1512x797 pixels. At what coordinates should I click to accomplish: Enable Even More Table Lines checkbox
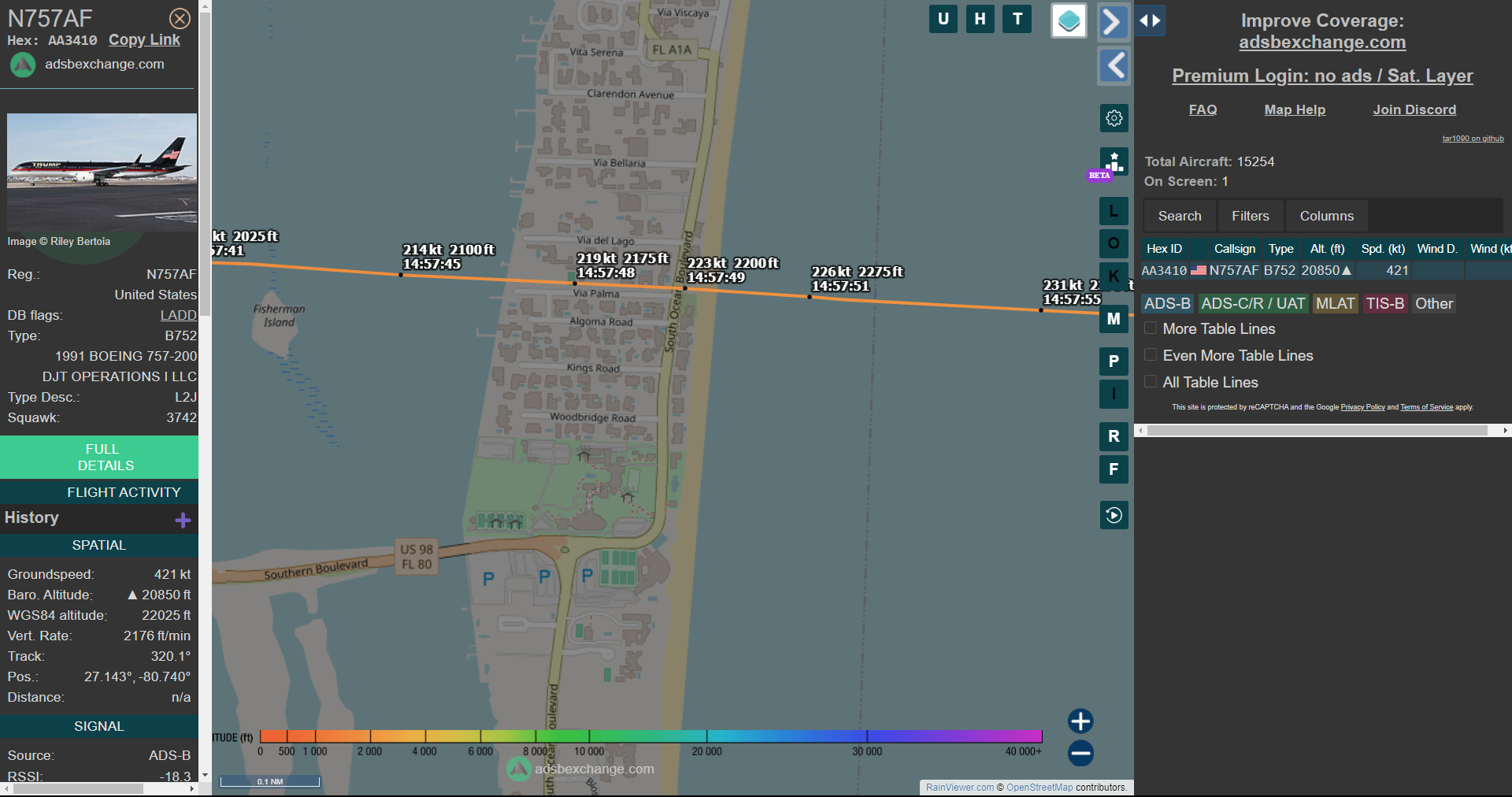tap(1151, 355)
